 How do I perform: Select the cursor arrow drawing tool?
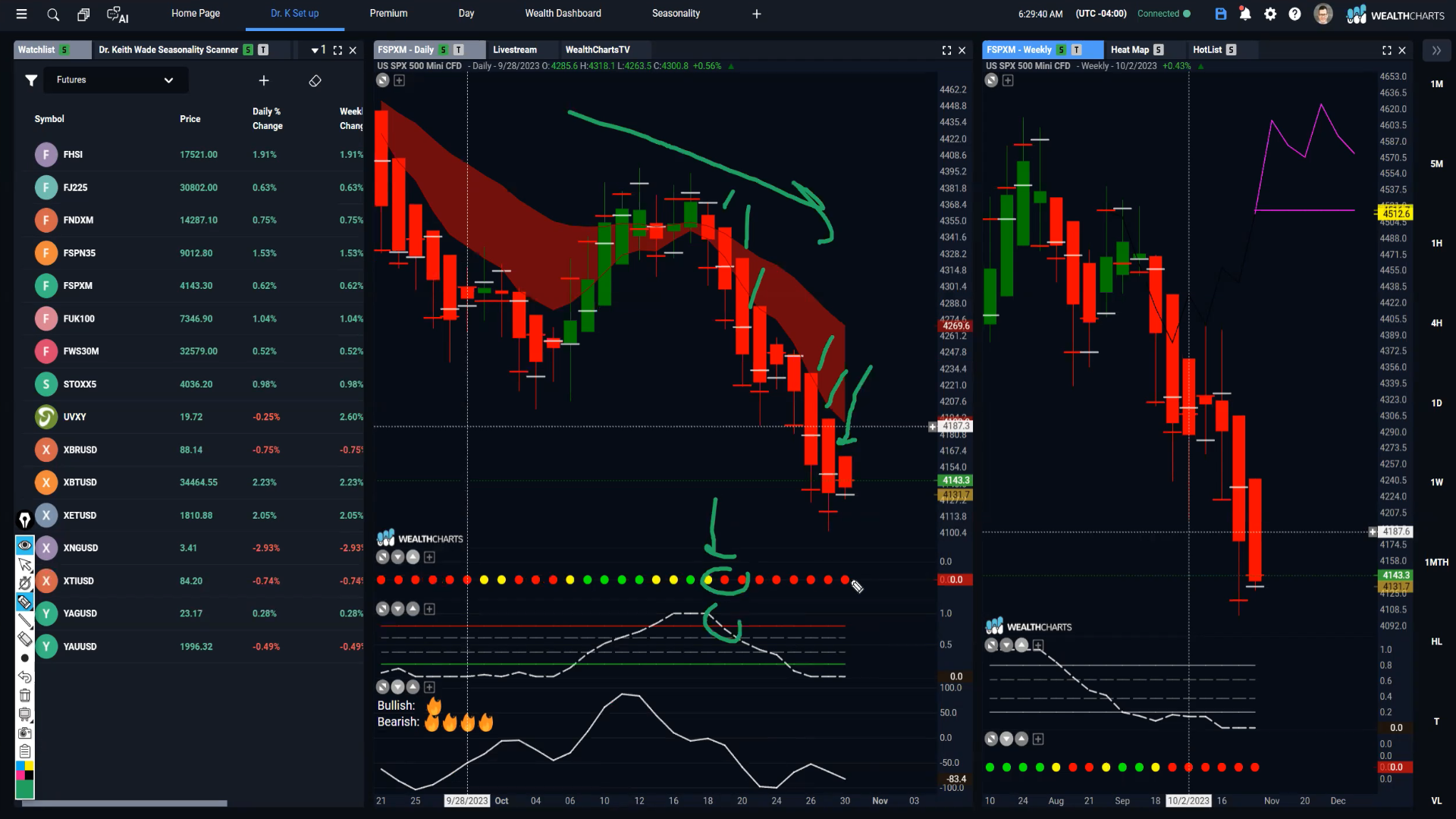point(25,565)
